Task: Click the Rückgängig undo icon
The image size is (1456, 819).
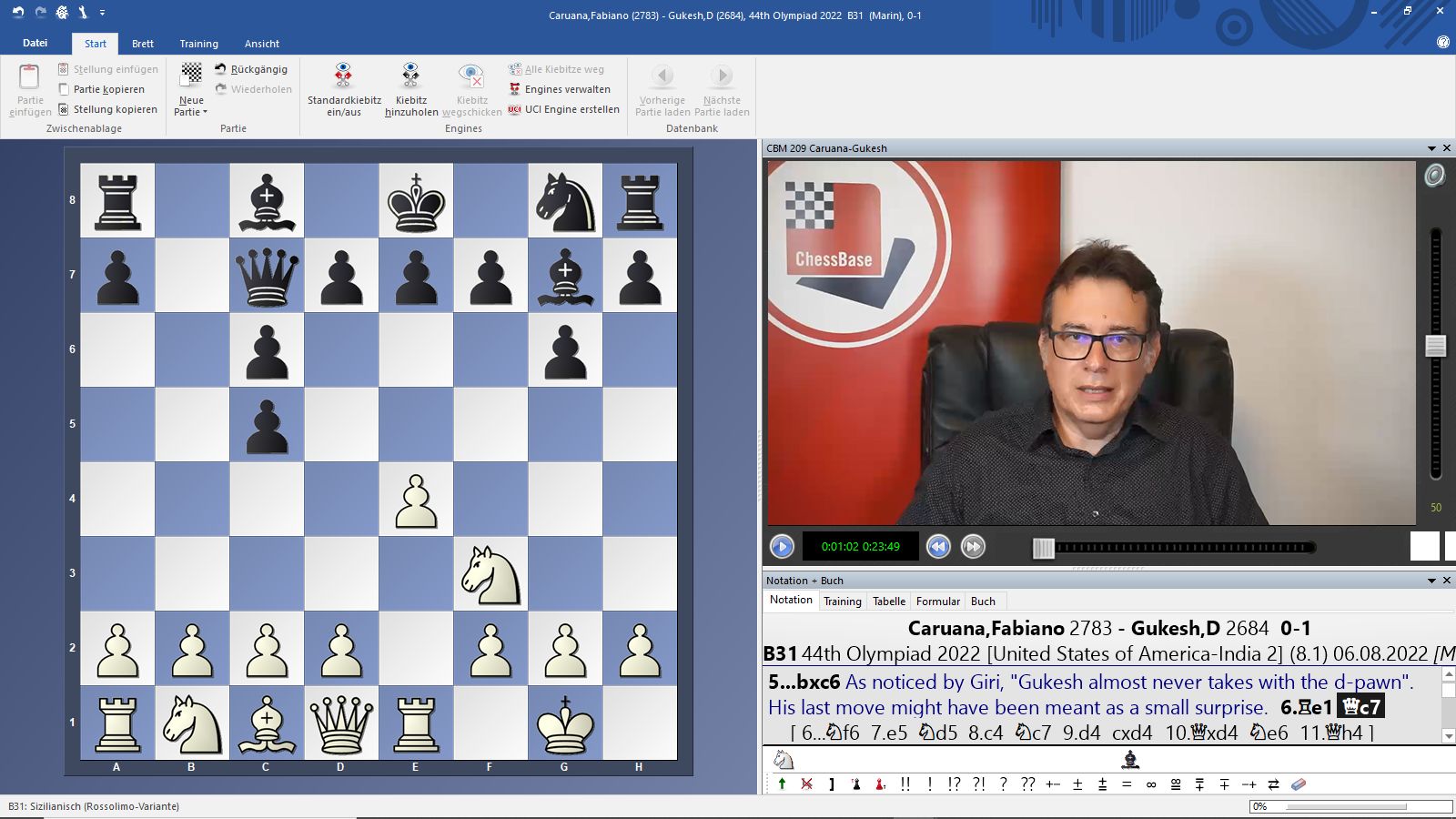Action: pos(220,67)
